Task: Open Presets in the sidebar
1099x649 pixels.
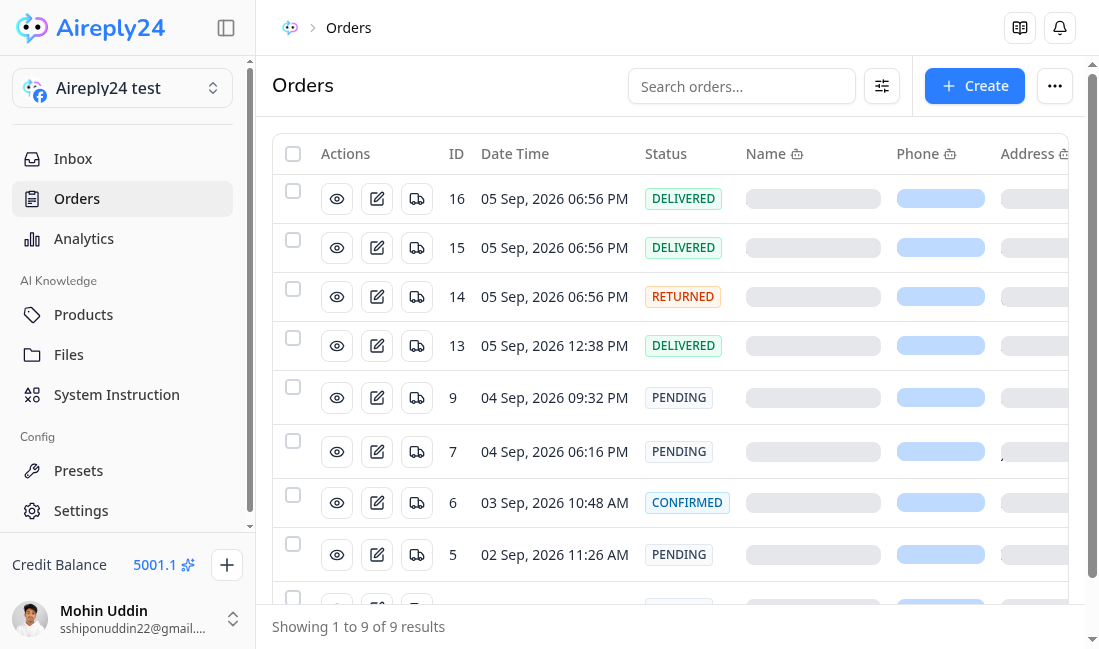Action: tap(122, 471)
